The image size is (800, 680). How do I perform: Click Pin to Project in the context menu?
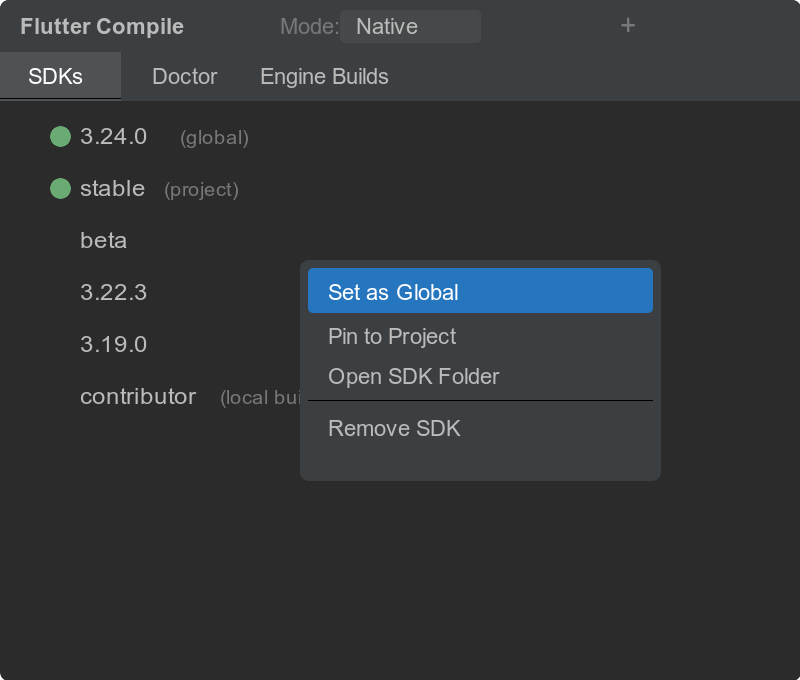pyautogui.click(x=391, y=336)
